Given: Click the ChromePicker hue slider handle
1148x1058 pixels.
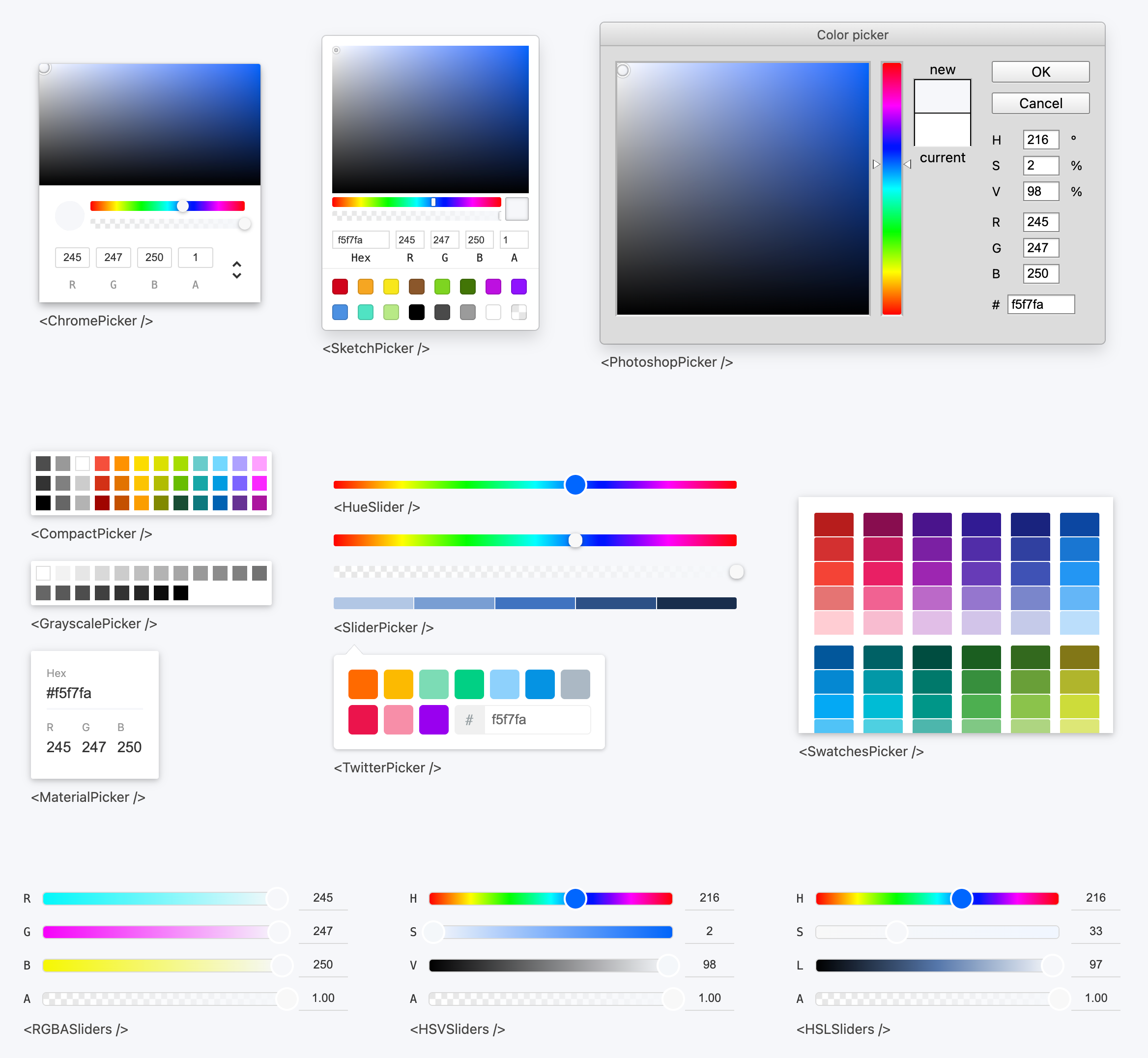Looking at the screenshot, I should 182,206.
